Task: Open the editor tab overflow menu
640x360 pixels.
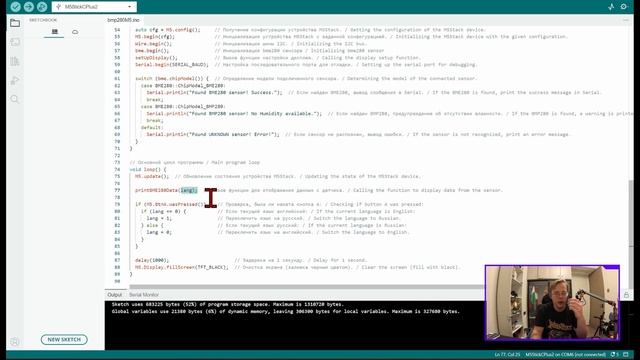Action: pos(626,20)
